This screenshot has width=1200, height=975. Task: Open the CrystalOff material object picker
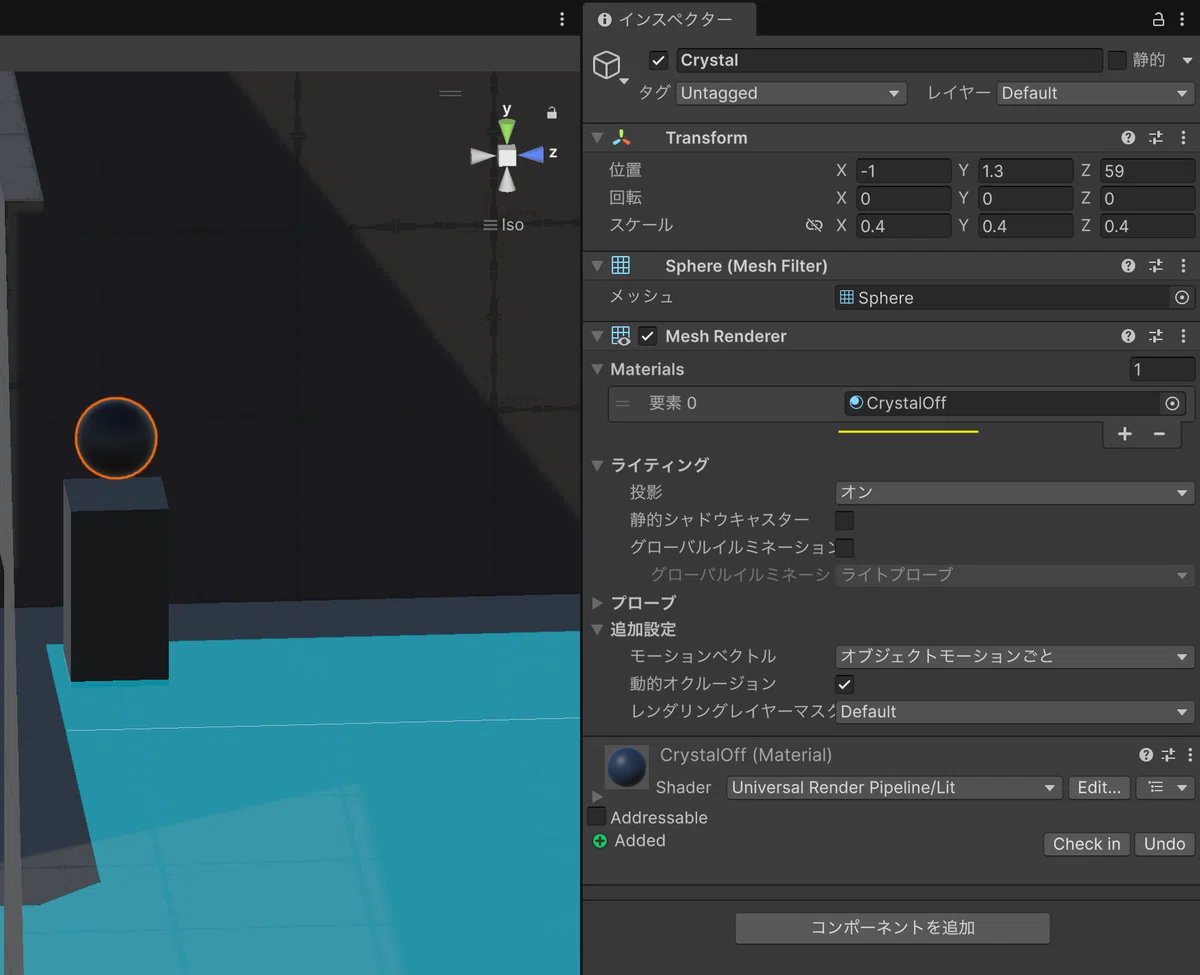(x=1173, y=404)
